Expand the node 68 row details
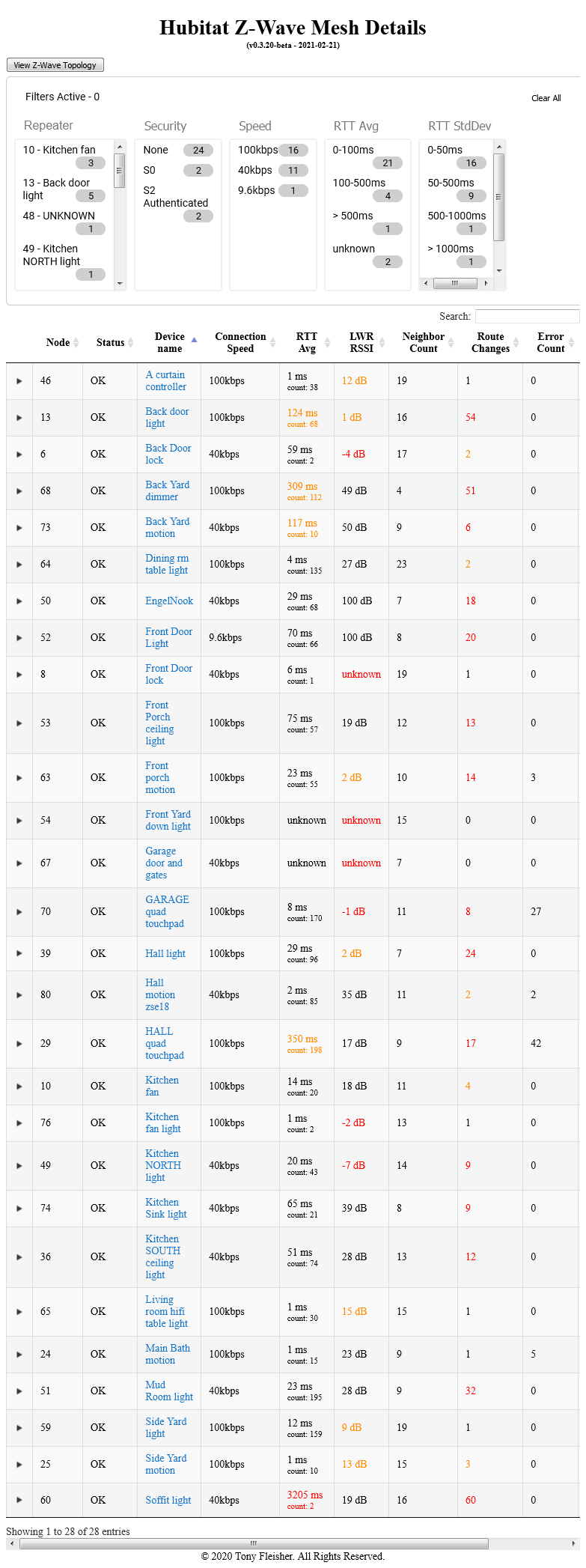Screen dimensions: 586x1568 tap(19, 491)
